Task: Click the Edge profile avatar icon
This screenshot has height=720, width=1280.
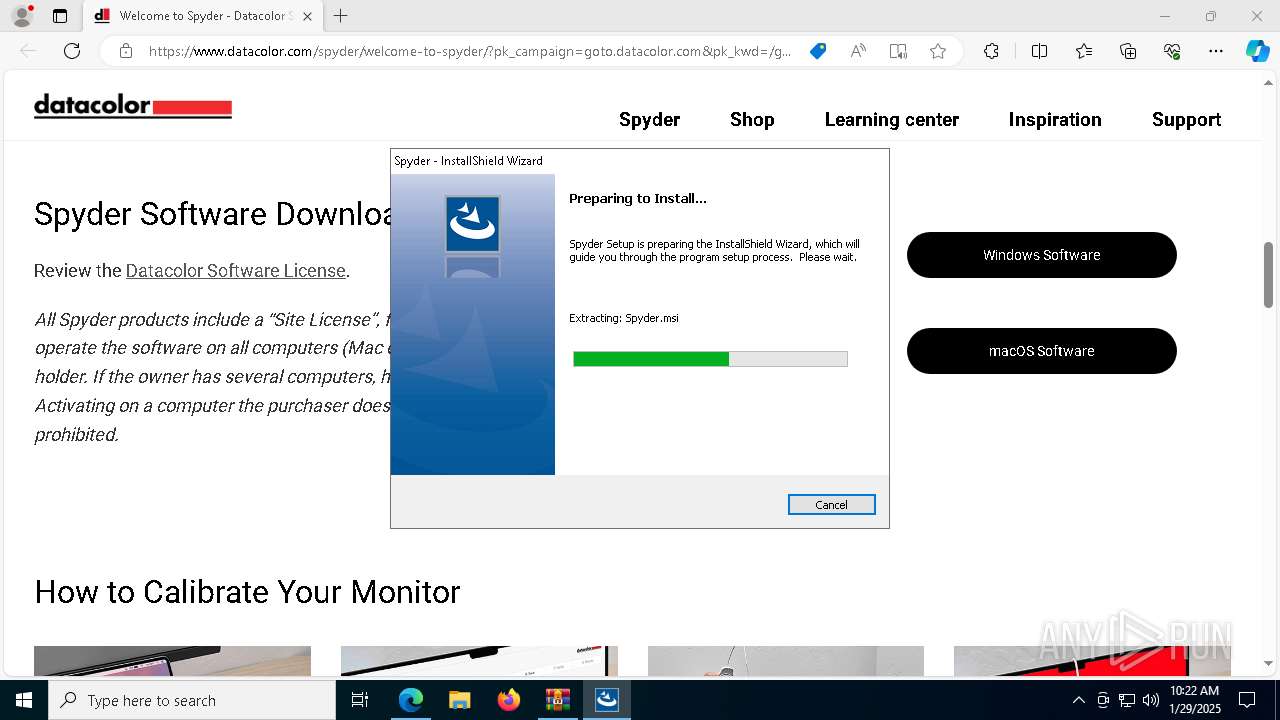Action: coord(21,16)
